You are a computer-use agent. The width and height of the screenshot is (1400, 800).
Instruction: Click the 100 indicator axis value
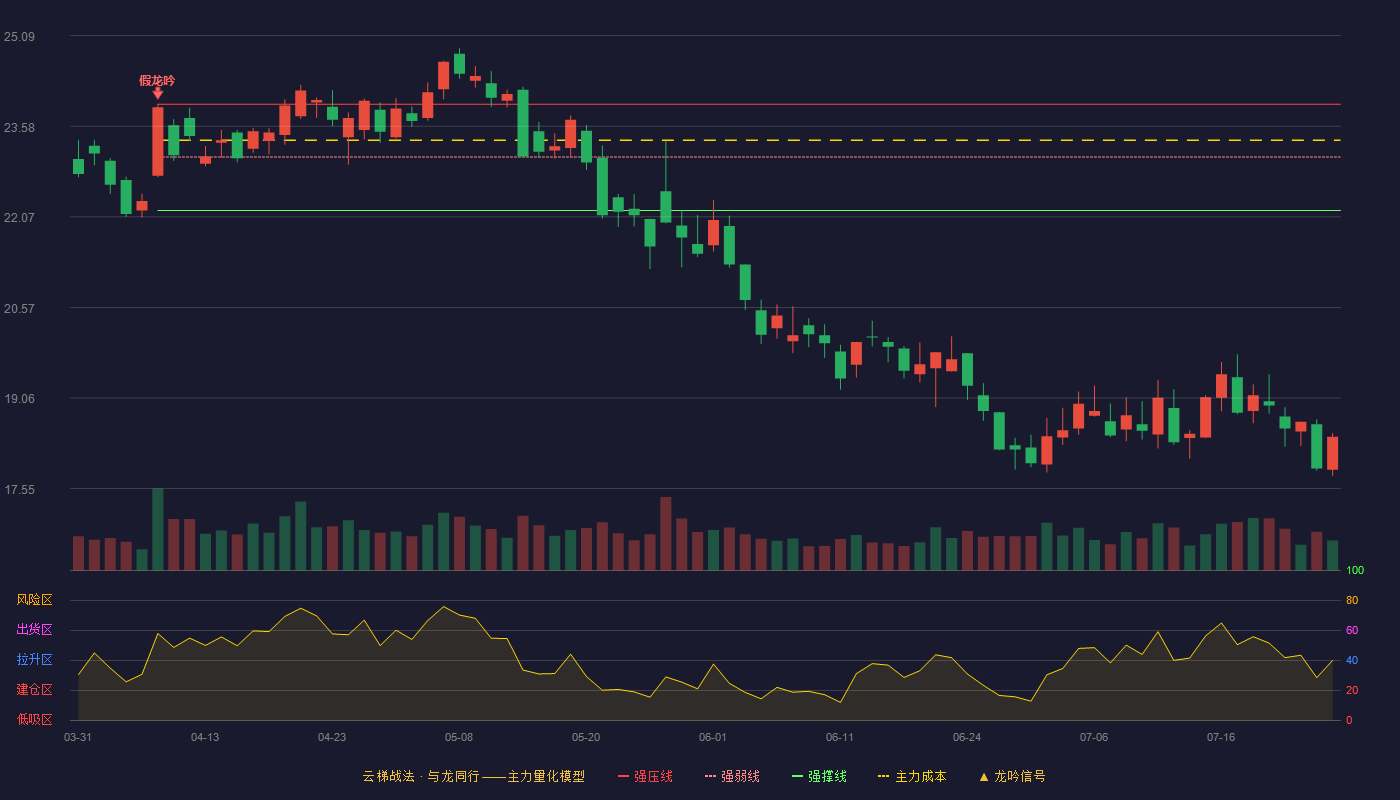(1355, 570)
